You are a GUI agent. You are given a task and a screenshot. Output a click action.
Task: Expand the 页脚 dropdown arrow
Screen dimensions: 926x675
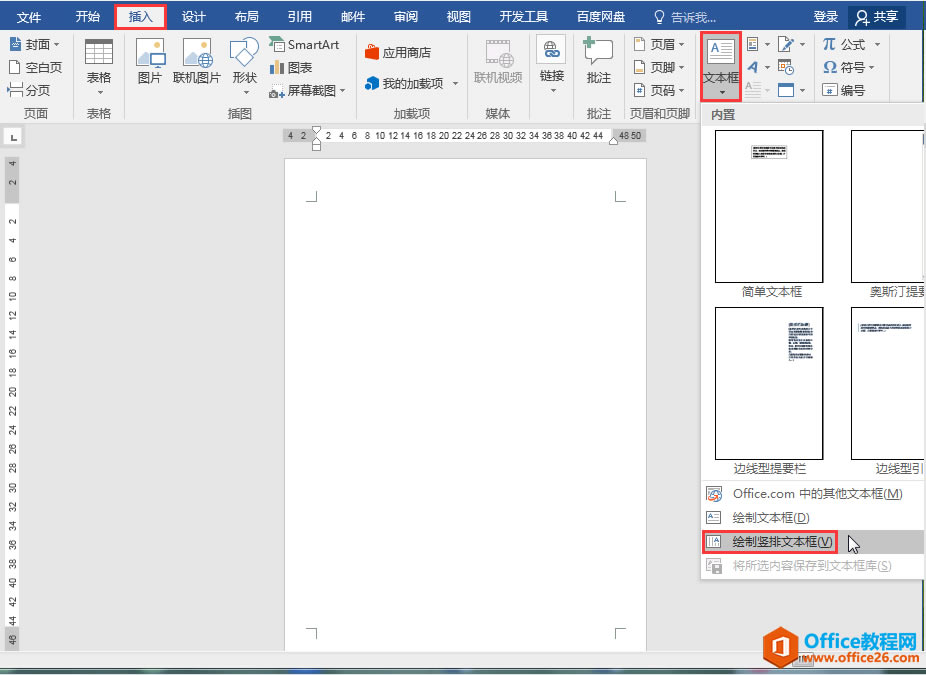(682, 68)
